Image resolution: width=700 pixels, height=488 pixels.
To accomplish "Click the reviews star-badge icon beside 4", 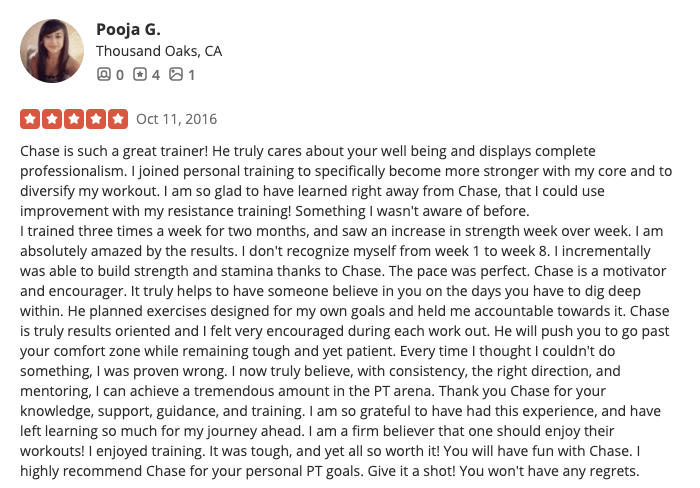I will 140,74.
